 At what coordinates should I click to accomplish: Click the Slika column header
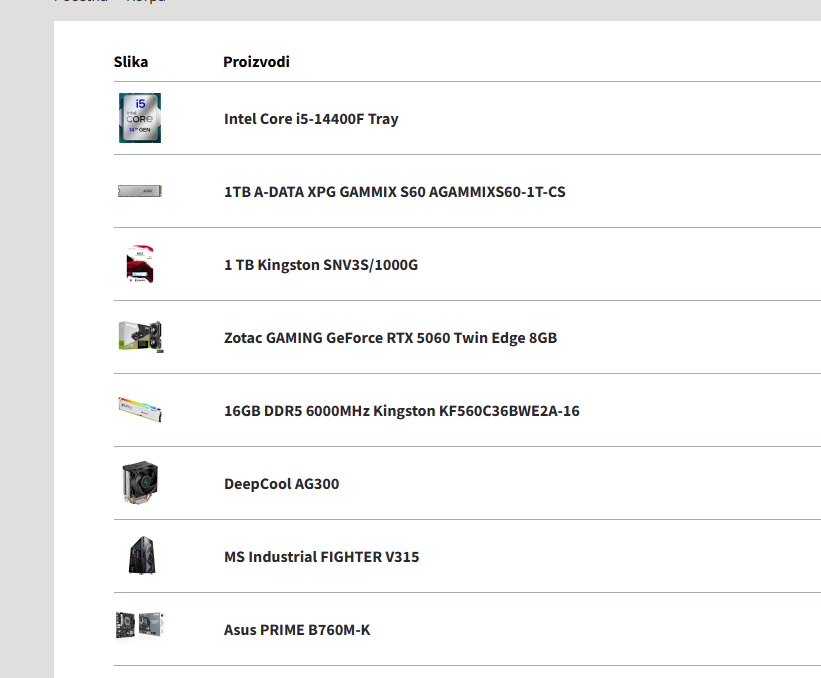131,62
